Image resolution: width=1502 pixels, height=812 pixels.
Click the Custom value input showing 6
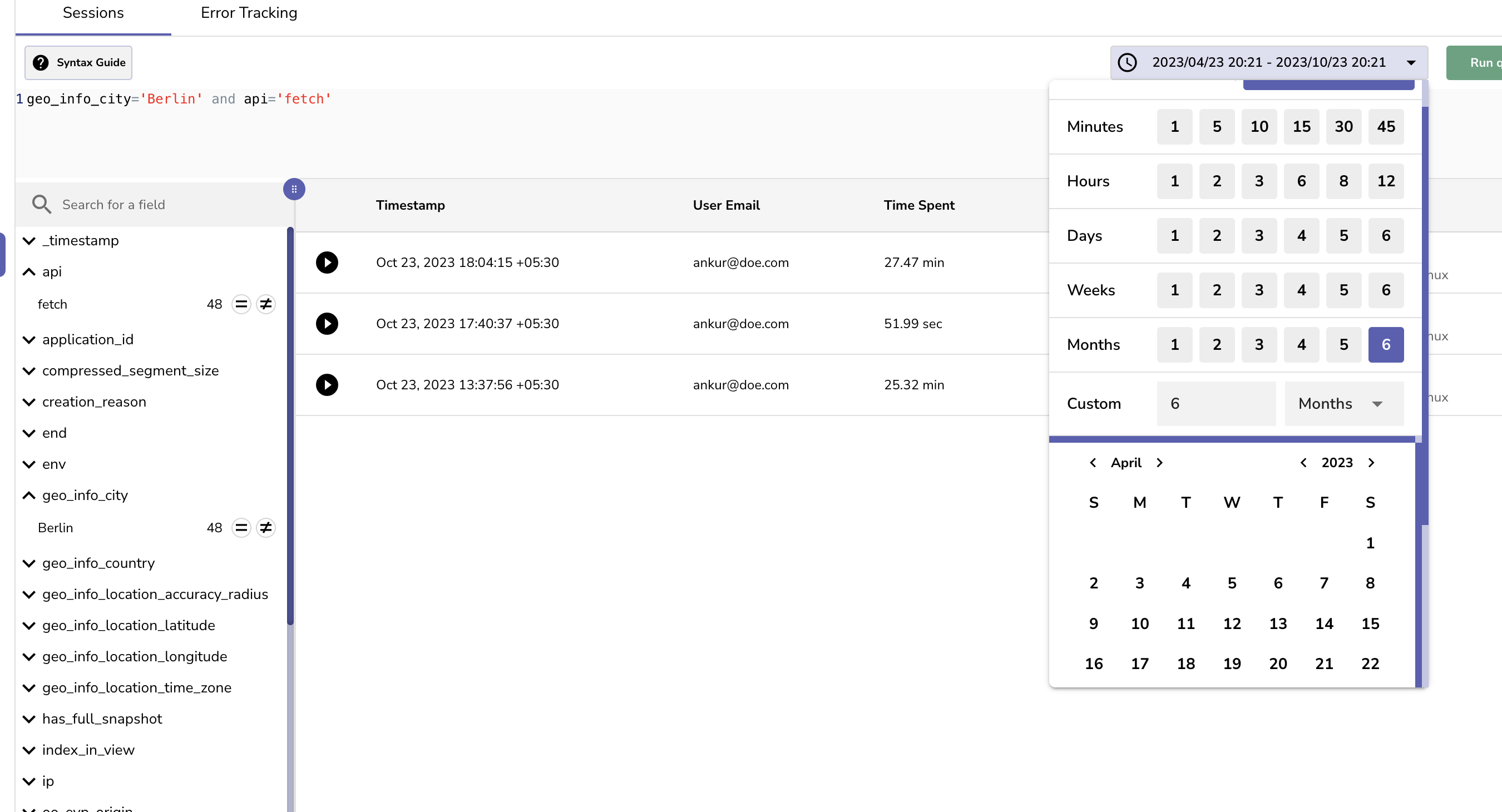click(1216, 403)
